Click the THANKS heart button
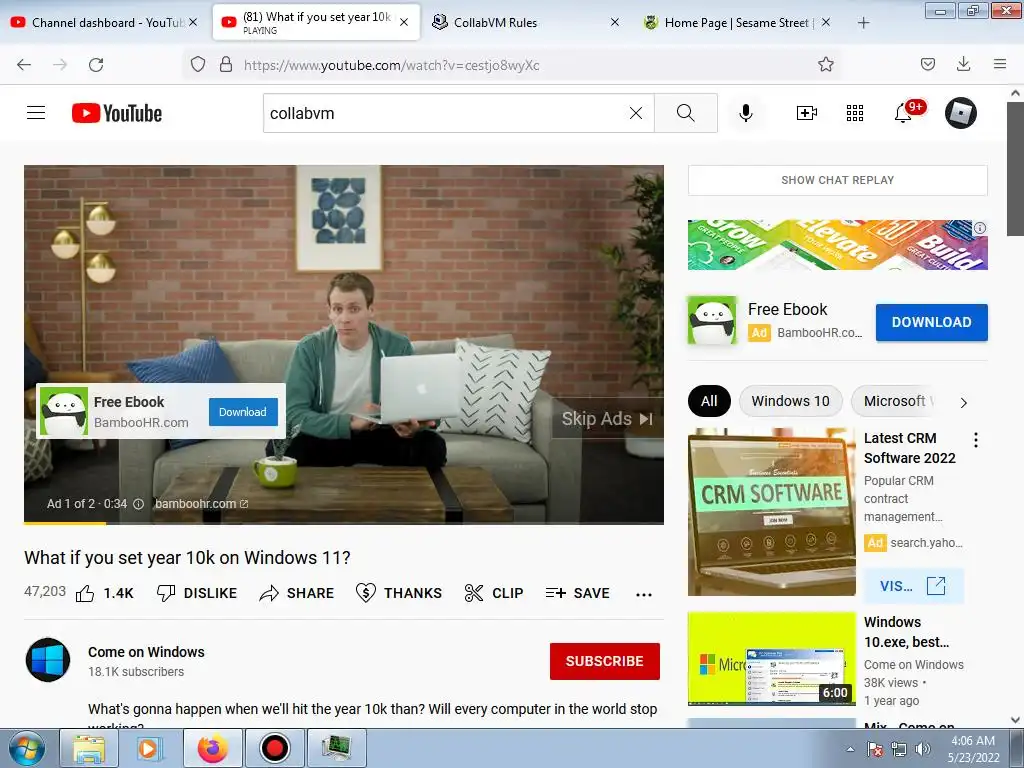This screenshot has height=768, width=1024. pyautogui.click(x=399, y=593)
